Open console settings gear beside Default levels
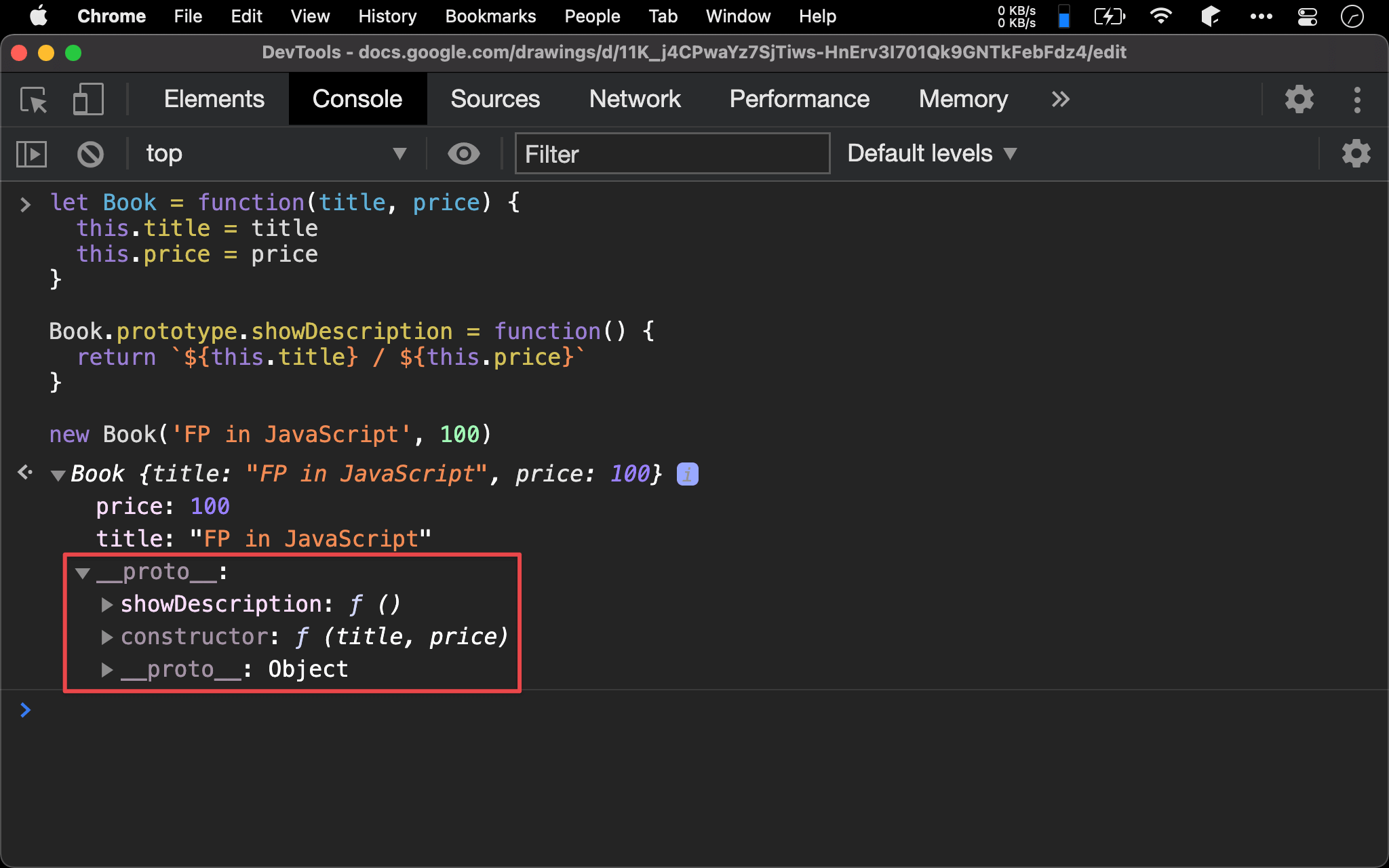Screen dimensions: 1389x868 point(1355,154)
